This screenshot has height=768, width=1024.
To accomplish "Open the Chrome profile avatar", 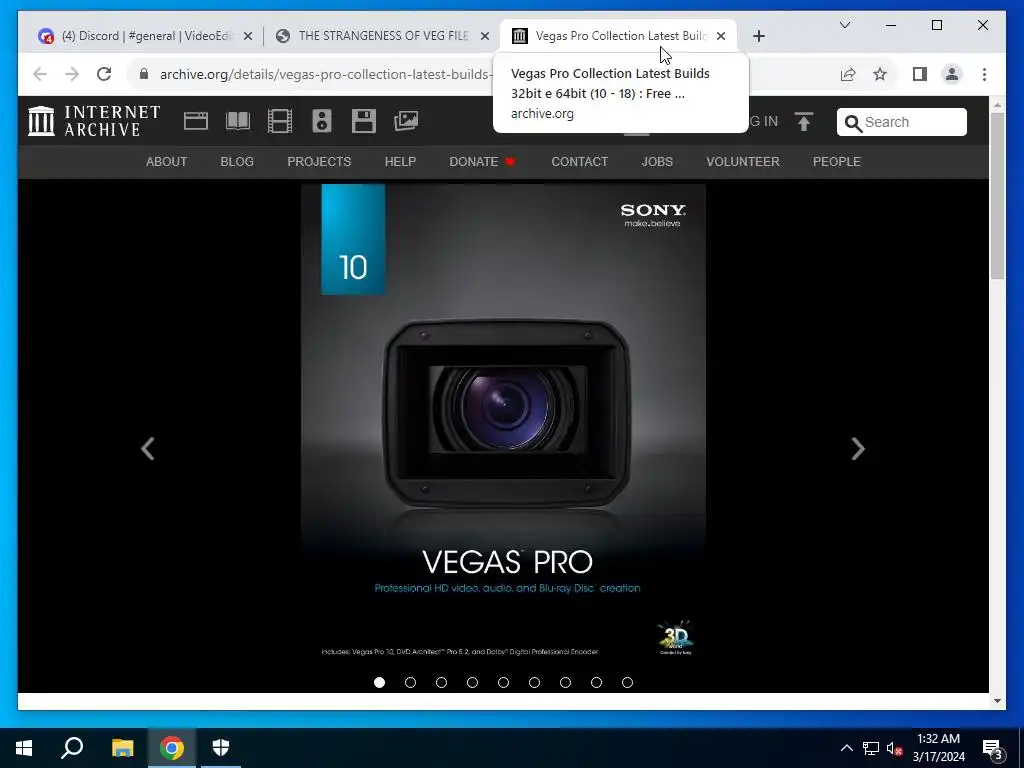I will pos(952,74).
